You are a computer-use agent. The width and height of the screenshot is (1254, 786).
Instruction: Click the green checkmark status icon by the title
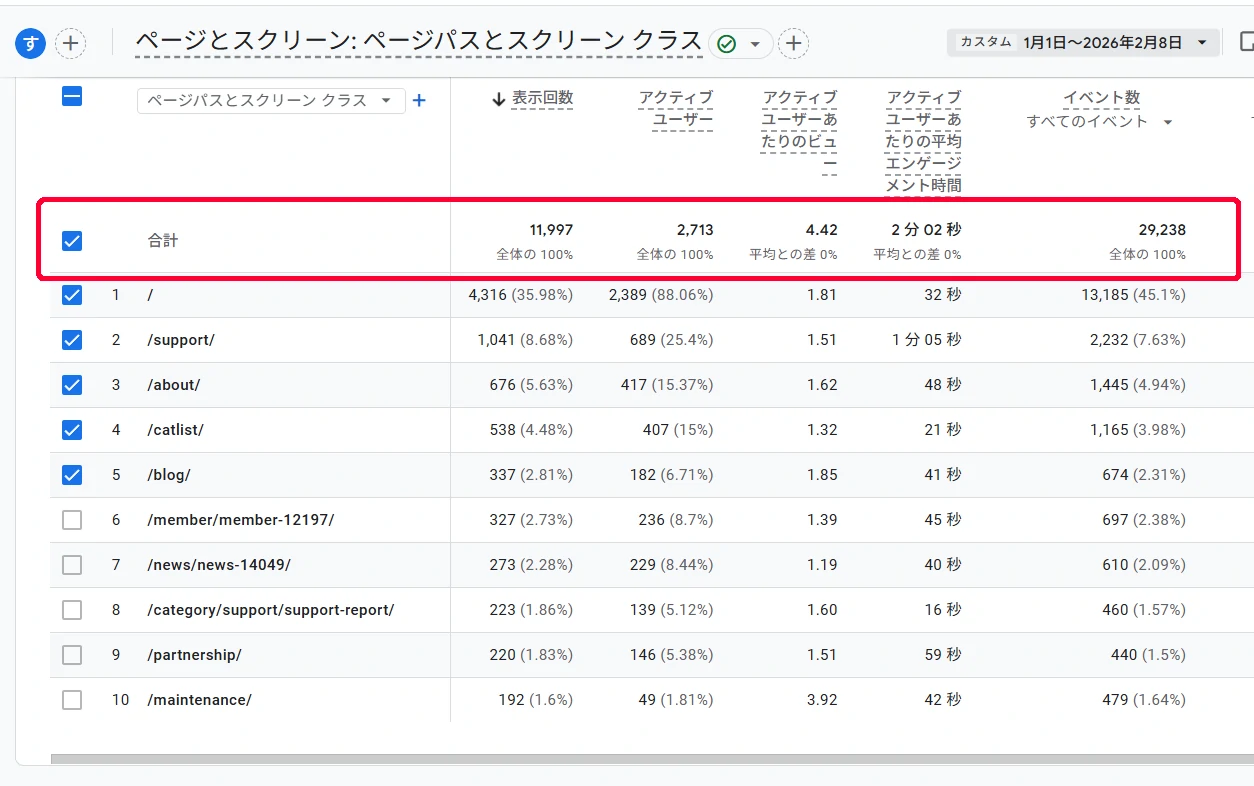click(727, 43)
